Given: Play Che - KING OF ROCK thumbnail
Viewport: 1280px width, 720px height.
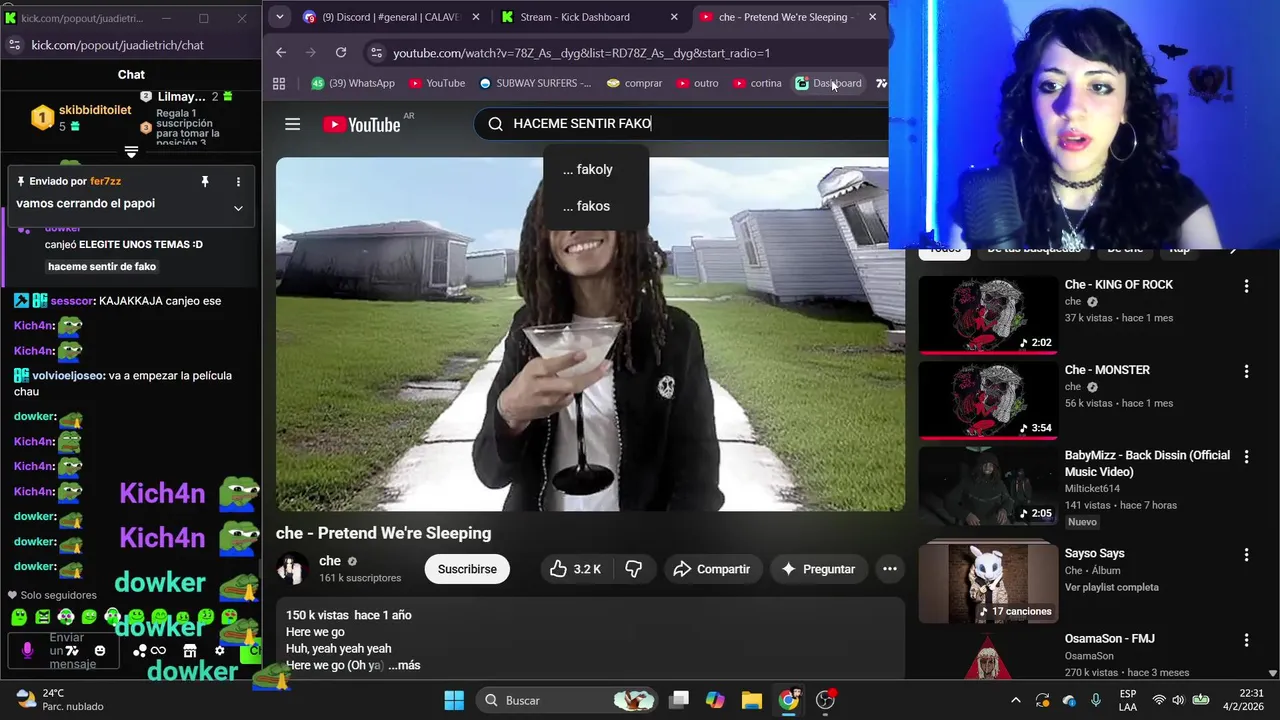Looking at the screenshot, I should point(987,315).
